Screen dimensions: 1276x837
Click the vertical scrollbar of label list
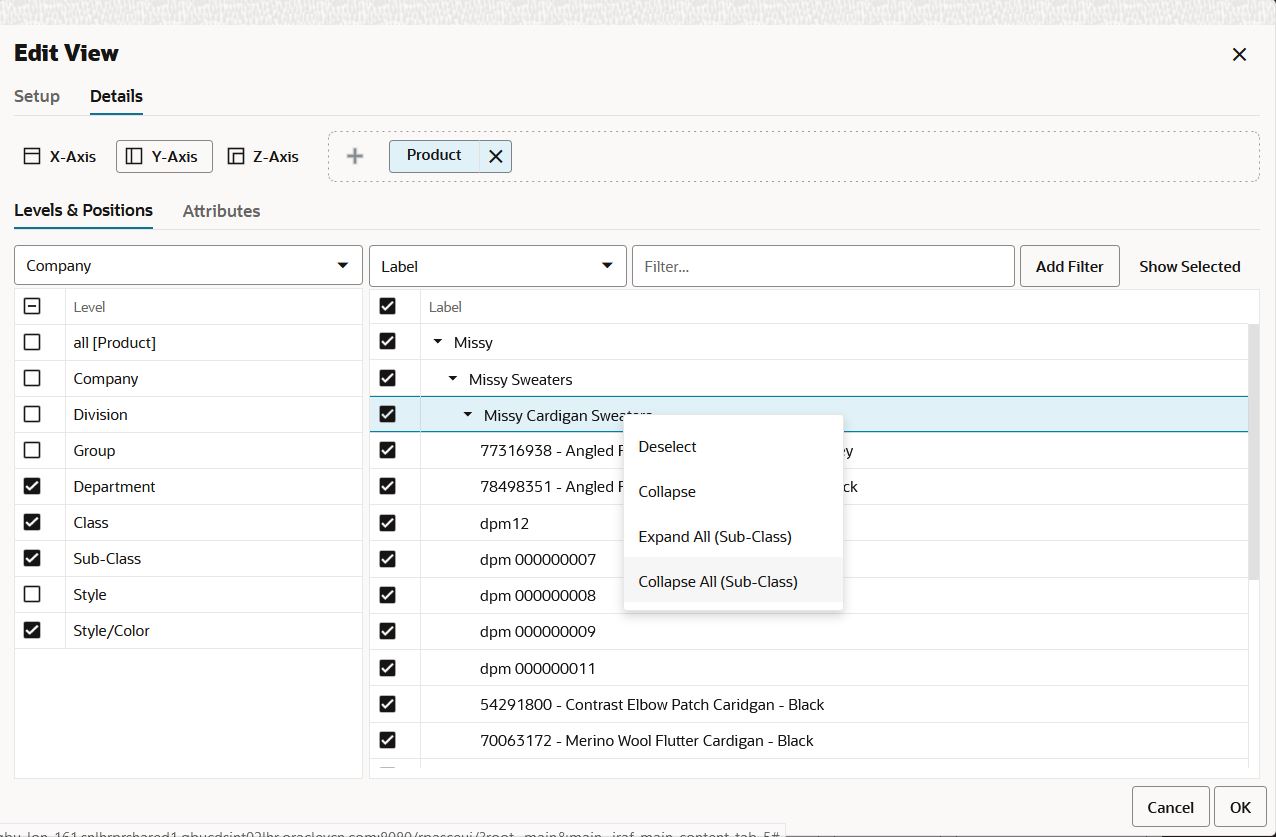coord(1254,451)
